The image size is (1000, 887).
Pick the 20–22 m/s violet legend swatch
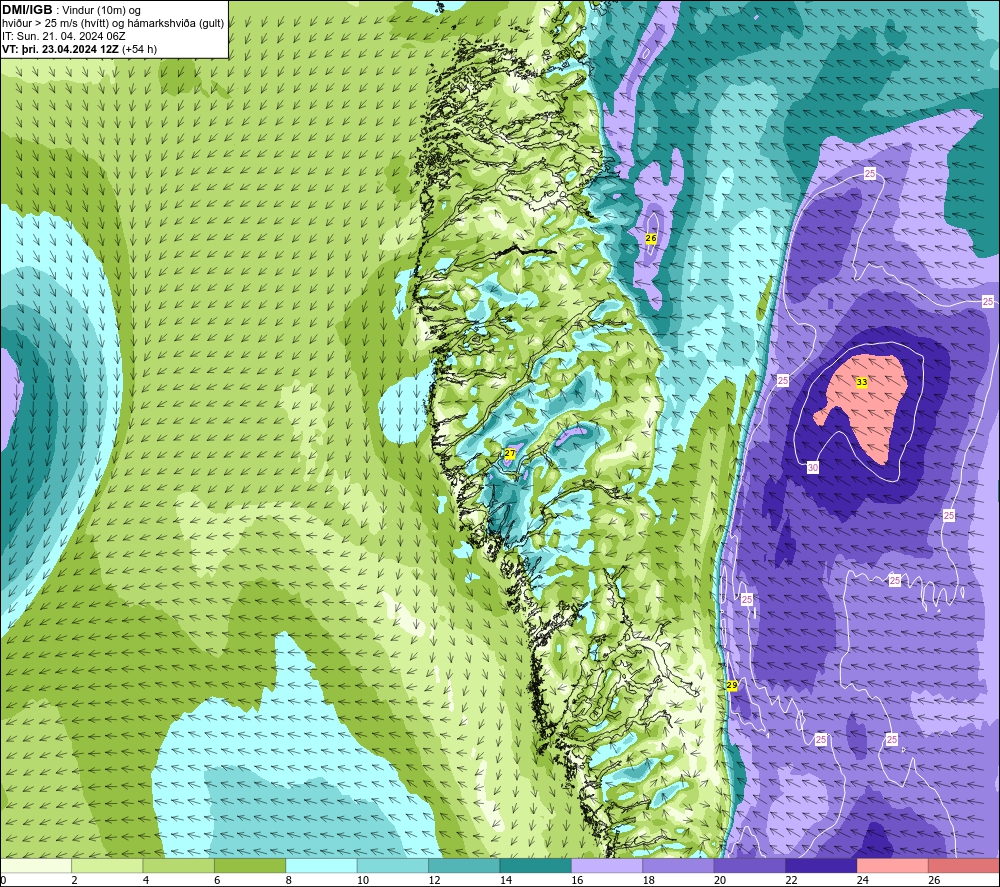[x=750, y=865]
